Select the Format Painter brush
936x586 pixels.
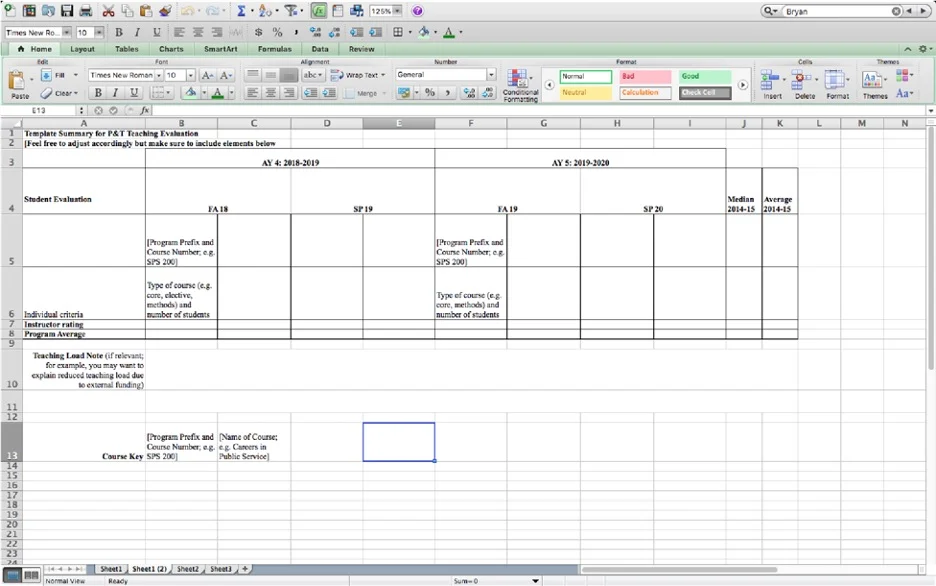point(165,11)
